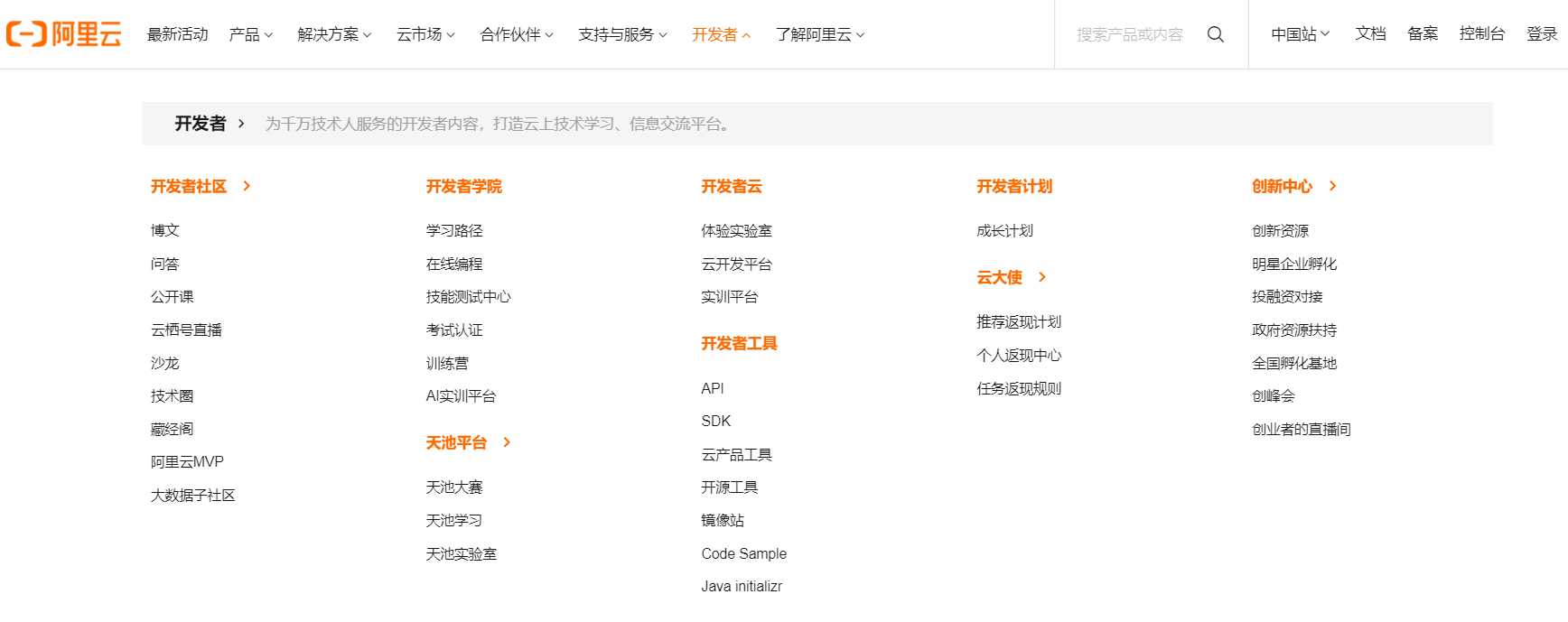The width and height of the screenshot is (1568, 622).
Task: Expand the 云市场 dropdown menu
Action: [x=425, y=34]
